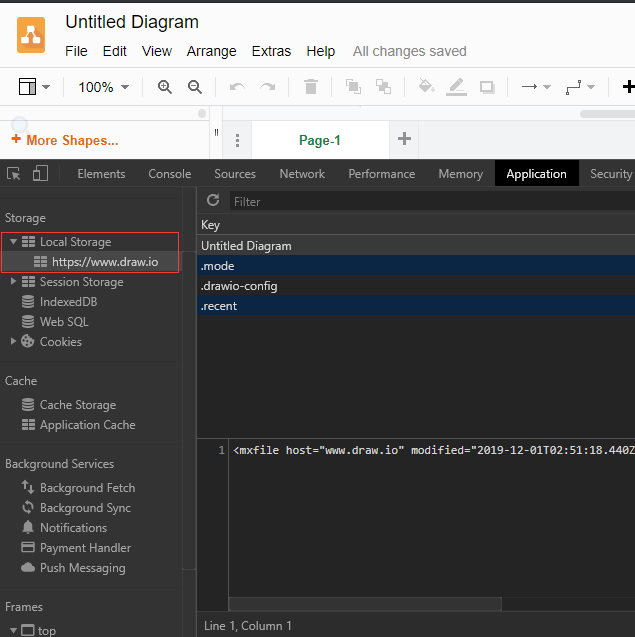This screenshot has width=635, height=637.
Task: Click the fill color bucket icon
Action: (426, 86)
